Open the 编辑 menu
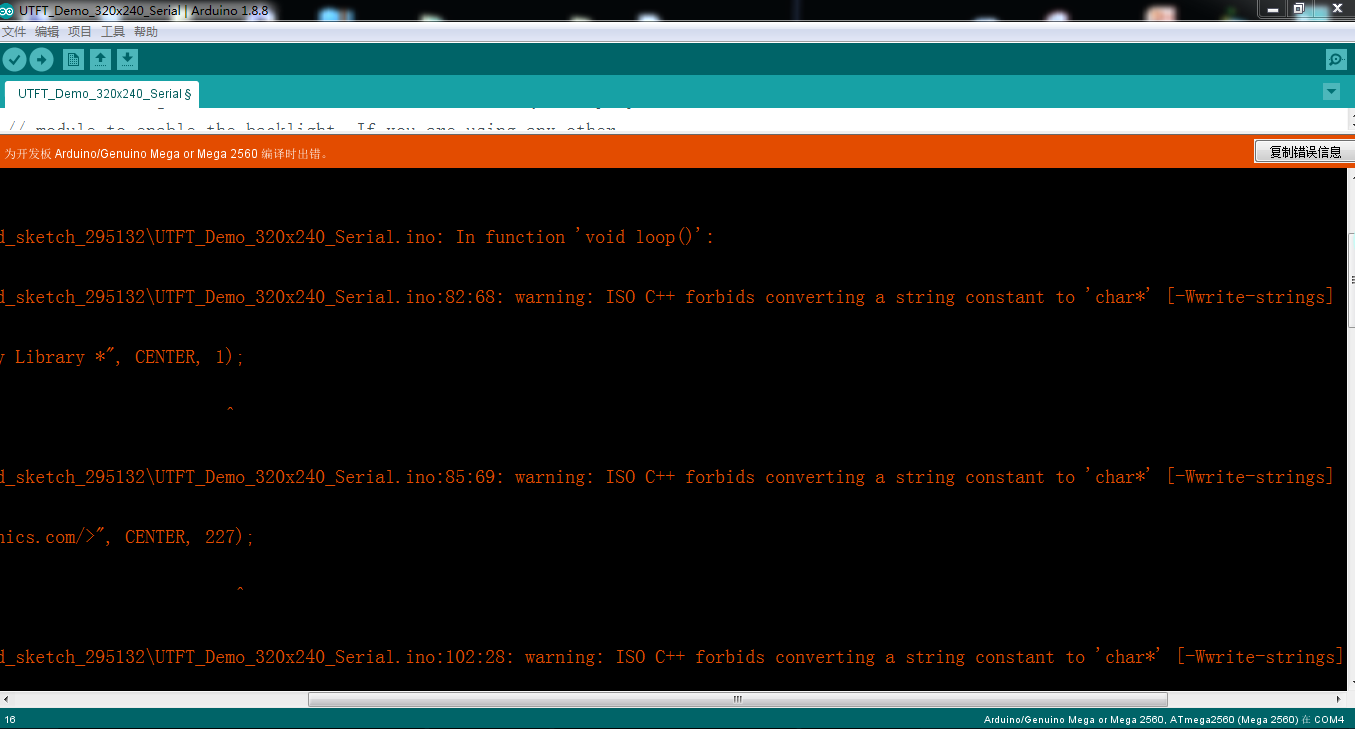The height and width of the screenshot is (729, 1355). pyautogui.click(x=47, y=32)
